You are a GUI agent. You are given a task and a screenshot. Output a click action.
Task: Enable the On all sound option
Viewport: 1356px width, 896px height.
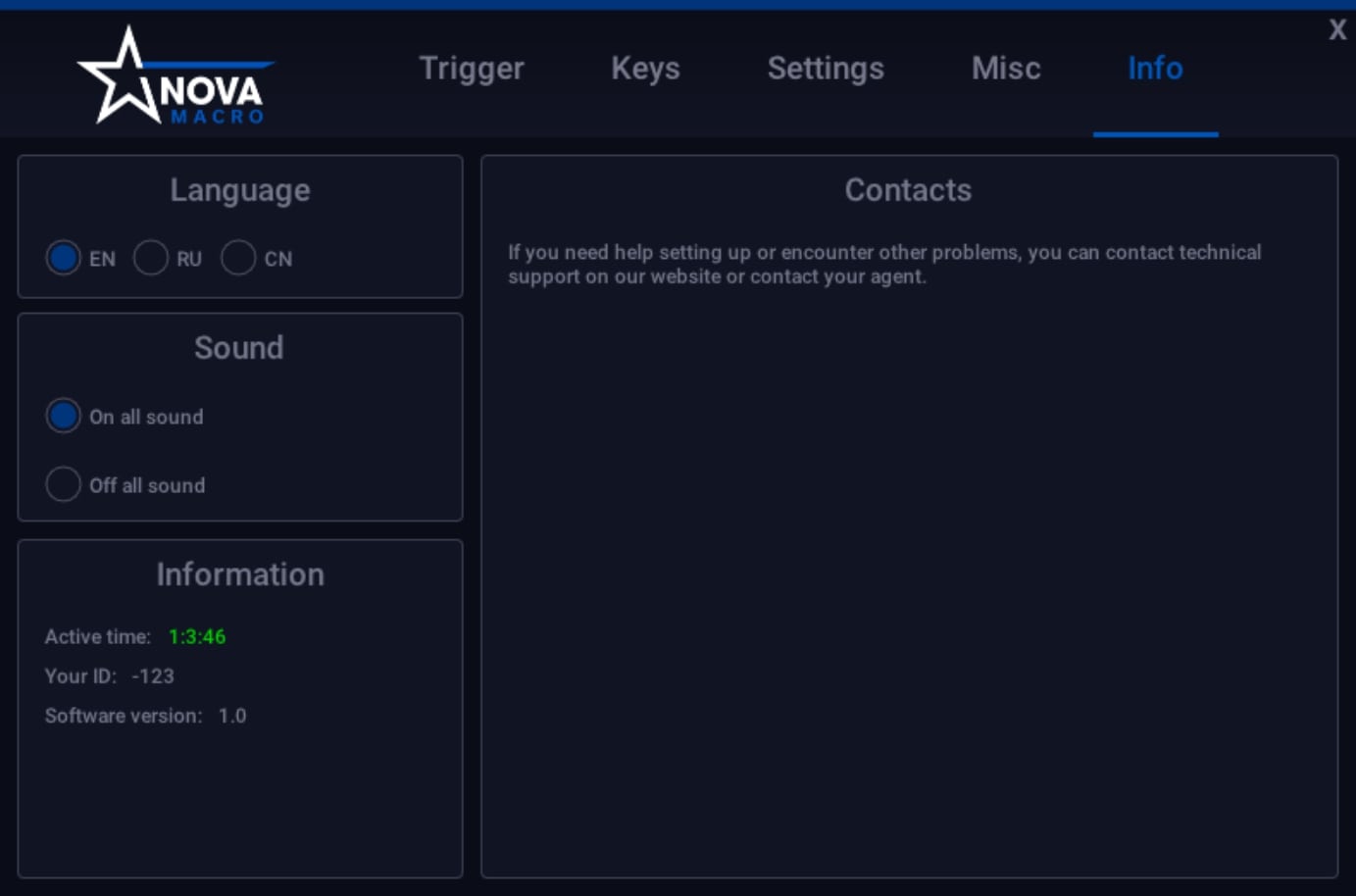click(64, 416)
